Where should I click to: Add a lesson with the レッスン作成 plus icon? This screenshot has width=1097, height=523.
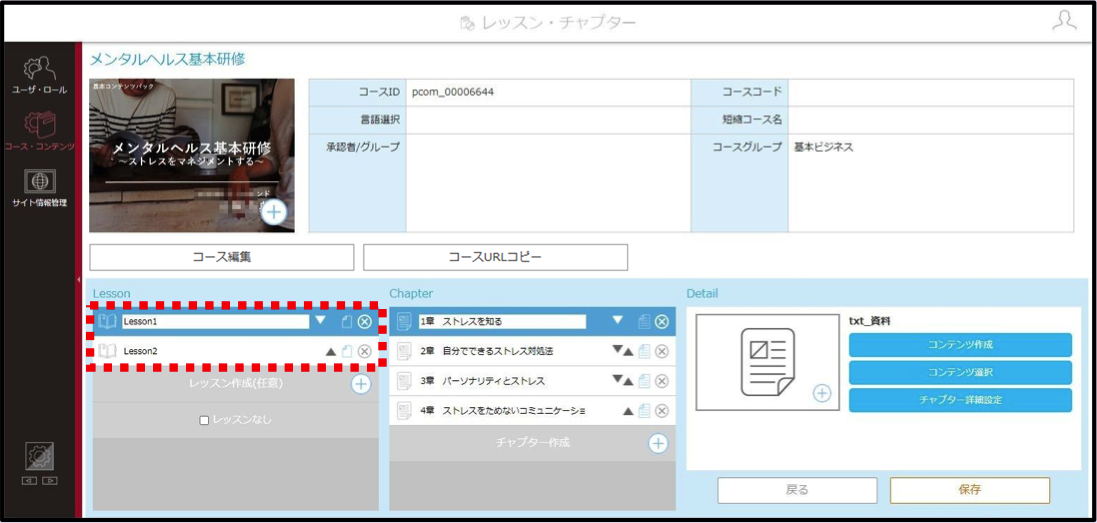pyautogui.click(x=360, y=384)
